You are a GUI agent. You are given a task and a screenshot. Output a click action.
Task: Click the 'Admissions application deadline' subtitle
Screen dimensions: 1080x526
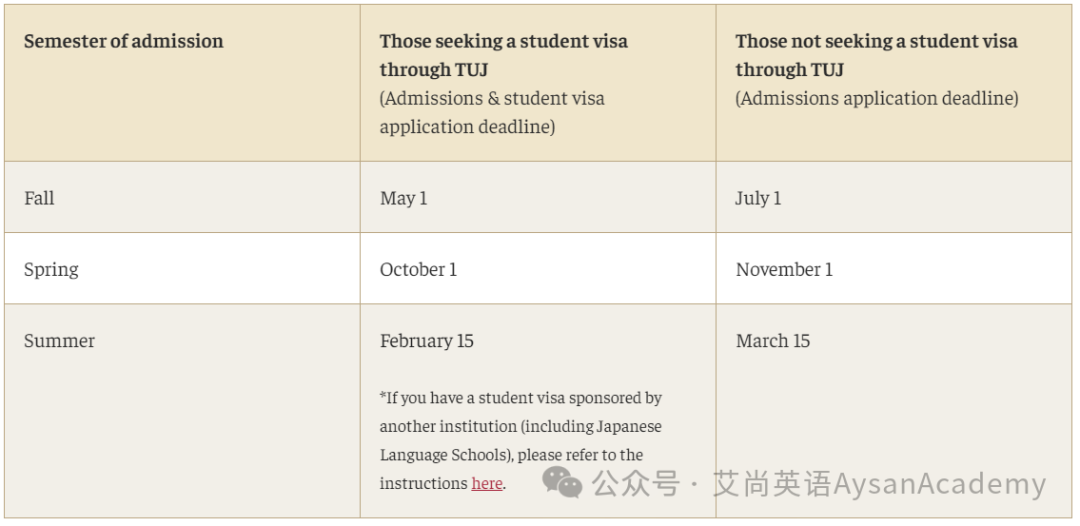point(877,98)
